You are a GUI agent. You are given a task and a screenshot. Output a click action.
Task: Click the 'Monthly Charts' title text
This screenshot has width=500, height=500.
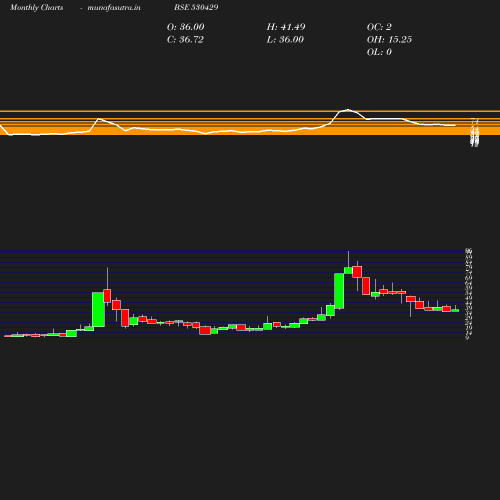tap(37, 8)
